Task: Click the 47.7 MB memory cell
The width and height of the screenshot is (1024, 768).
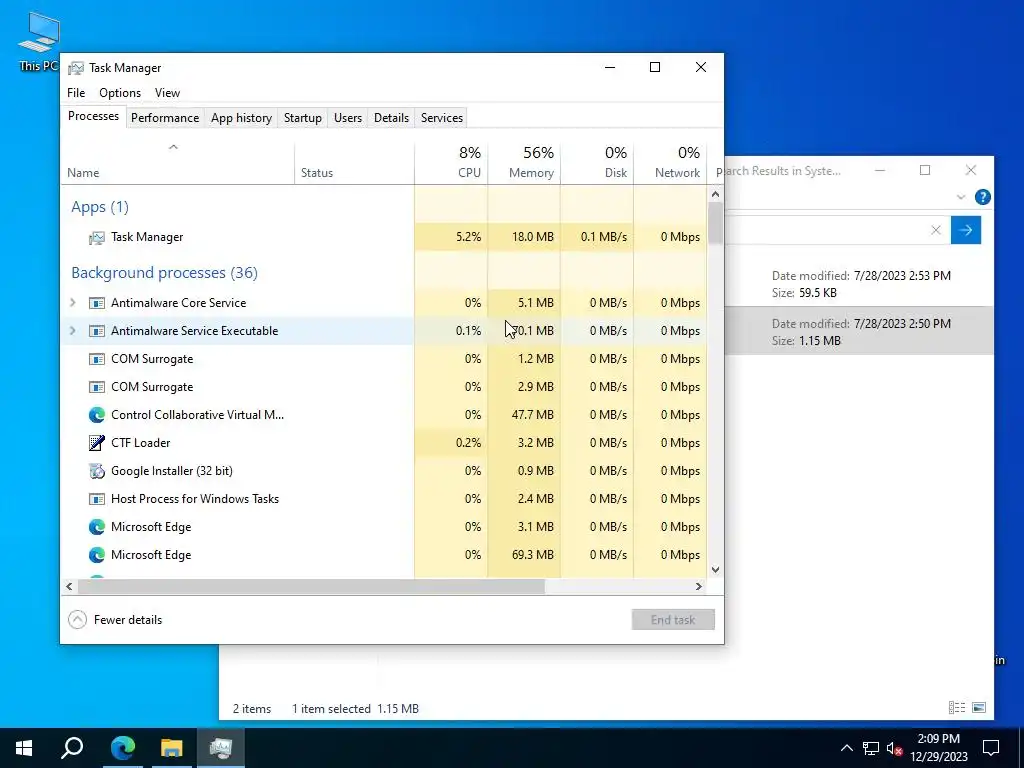Action: (524, 415)
